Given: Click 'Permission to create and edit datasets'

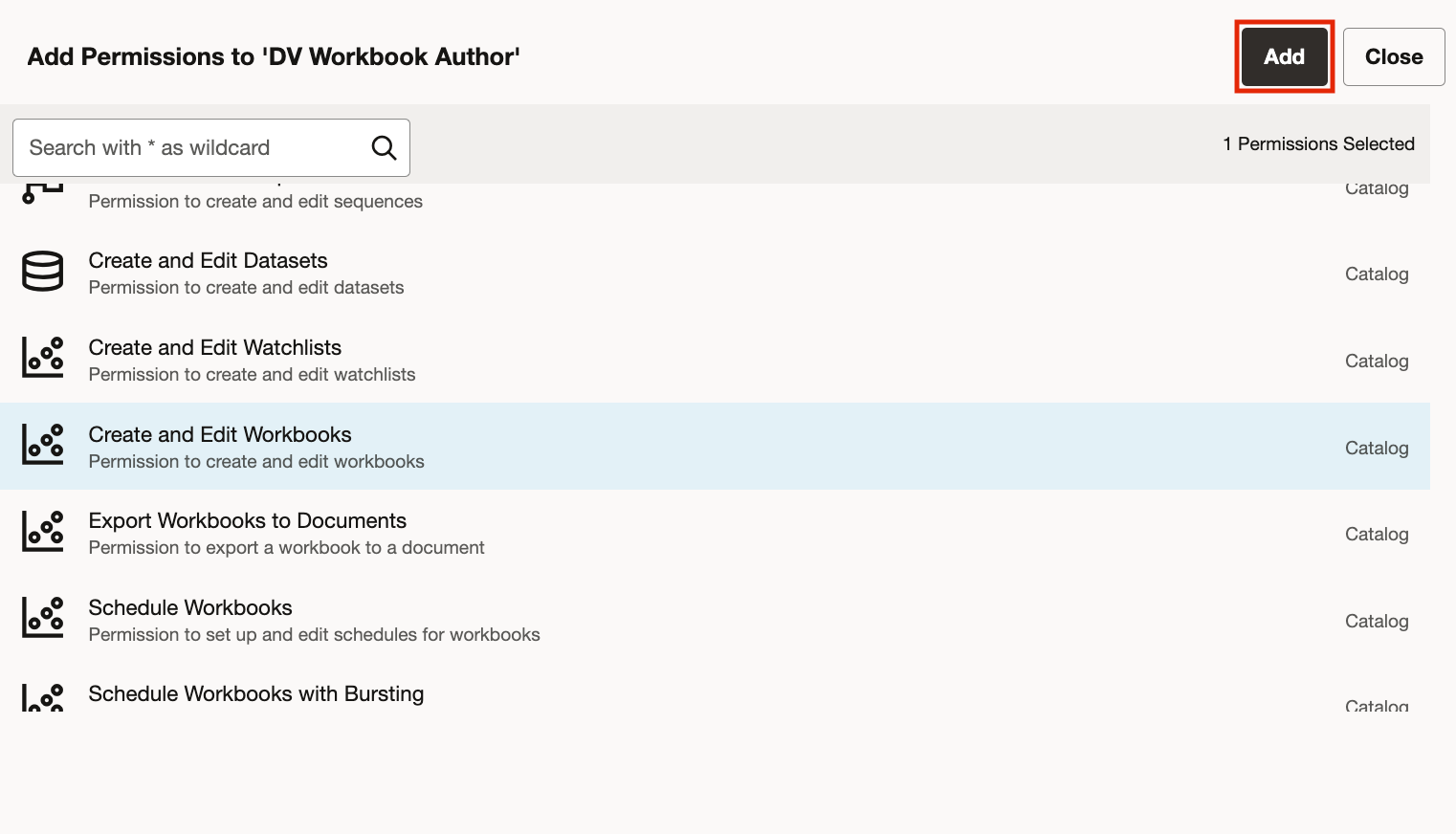Looking at the screenshot, I should (x=246, y=287).
